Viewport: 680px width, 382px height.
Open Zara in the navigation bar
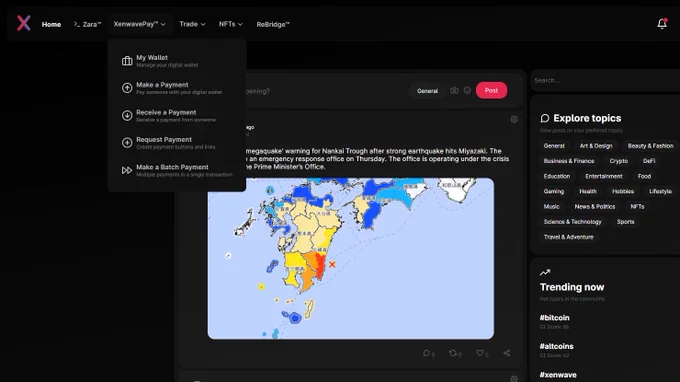(x=87, y=24)
